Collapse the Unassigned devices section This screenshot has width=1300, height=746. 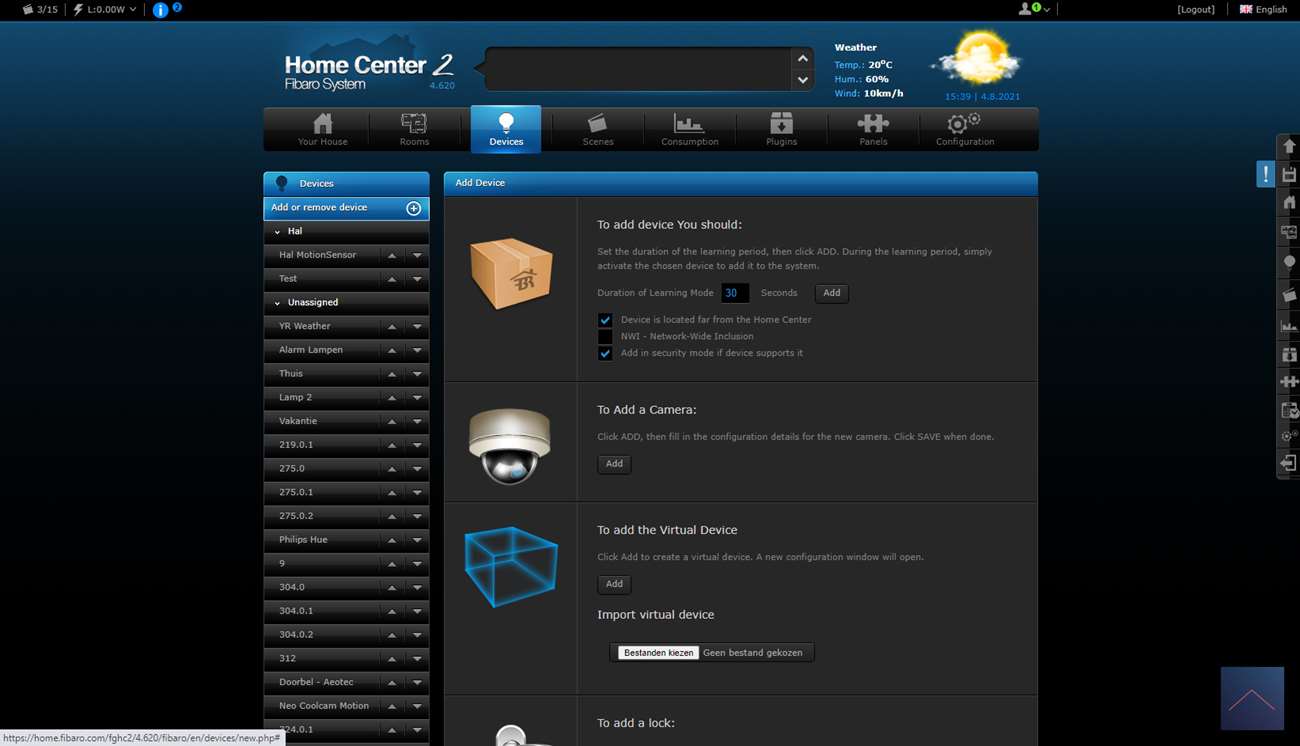click(277, 303)
